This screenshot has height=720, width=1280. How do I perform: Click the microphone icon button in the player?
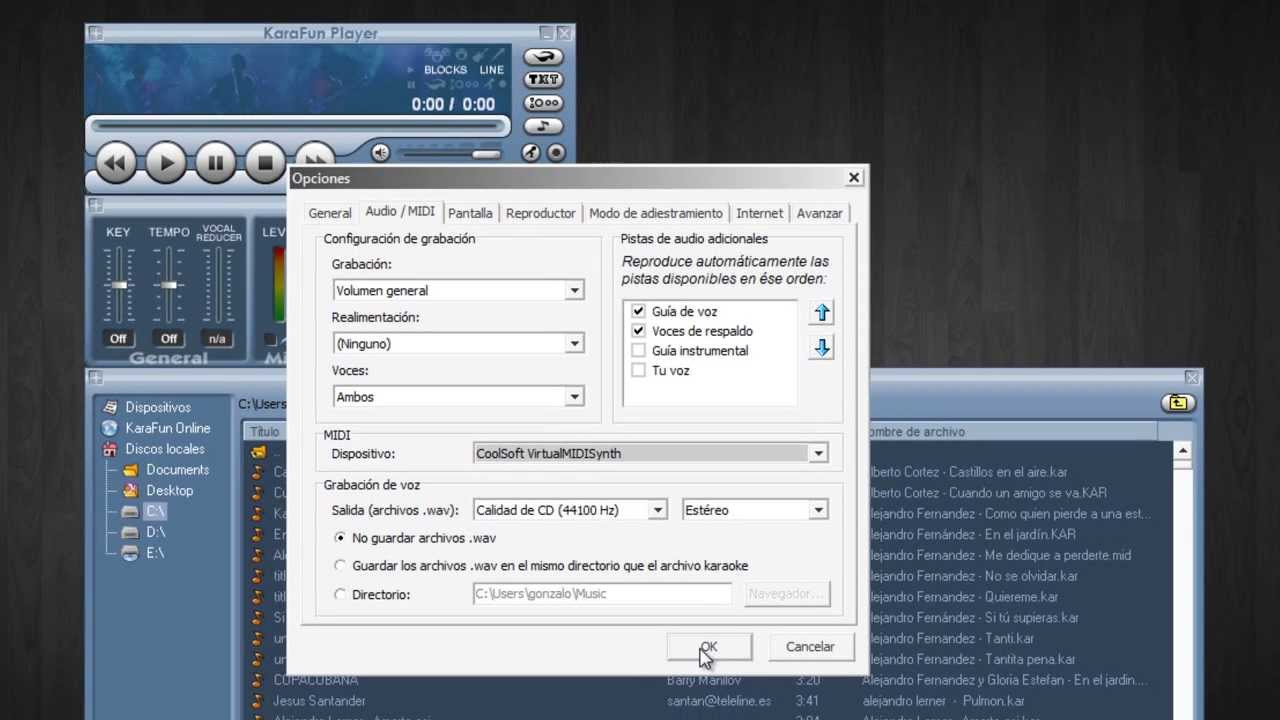click(x=531, y=153)
